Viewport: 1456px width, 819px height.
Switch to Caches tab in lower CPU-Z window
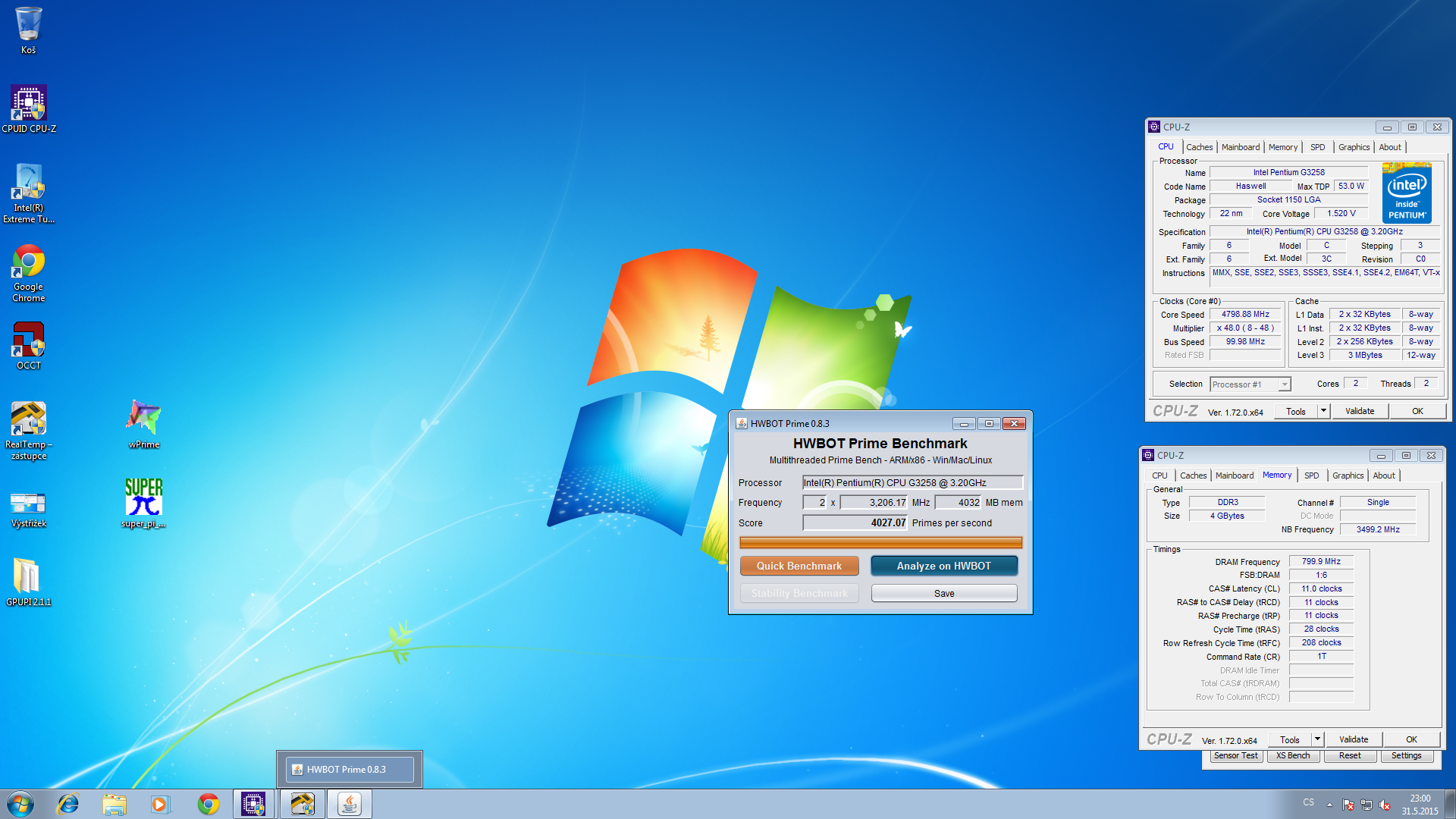1193,475
